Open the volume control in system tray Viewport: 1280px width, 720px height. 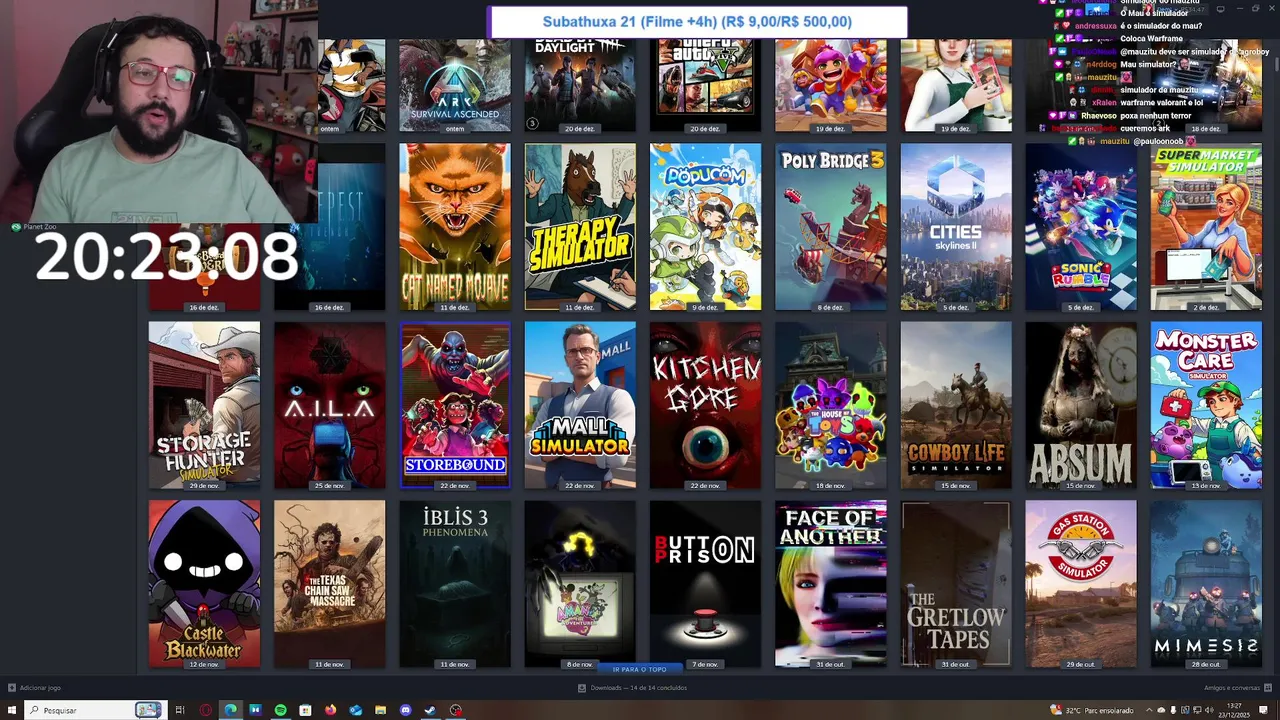pos(1209,710)
